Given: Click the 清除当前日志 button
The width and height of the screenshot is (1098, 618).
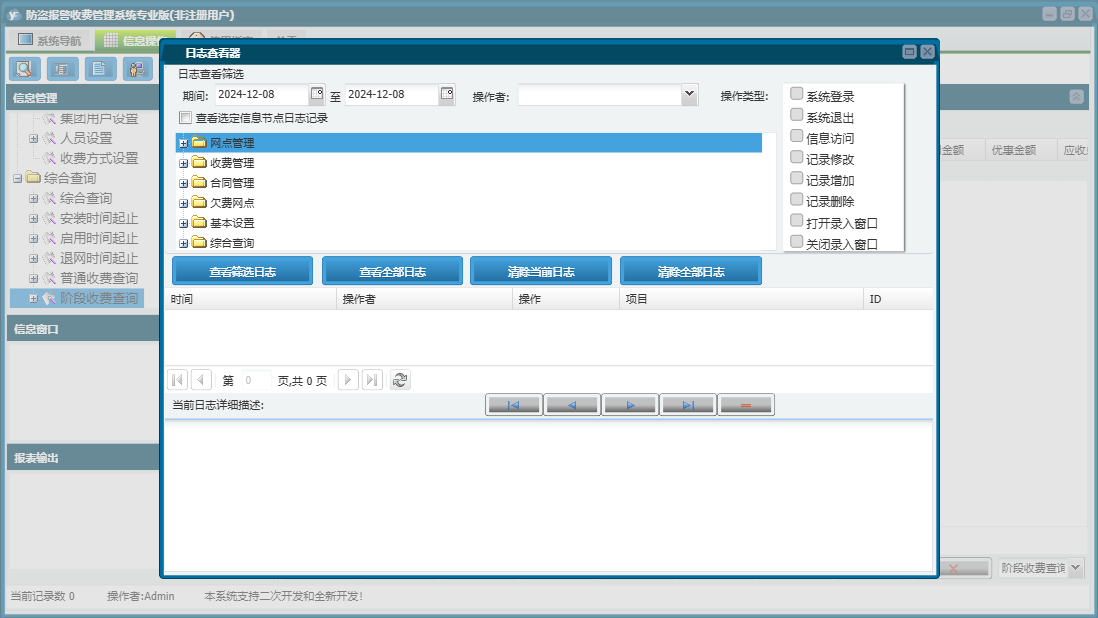Looking at the screenshot, I should [x=541, y=271].
